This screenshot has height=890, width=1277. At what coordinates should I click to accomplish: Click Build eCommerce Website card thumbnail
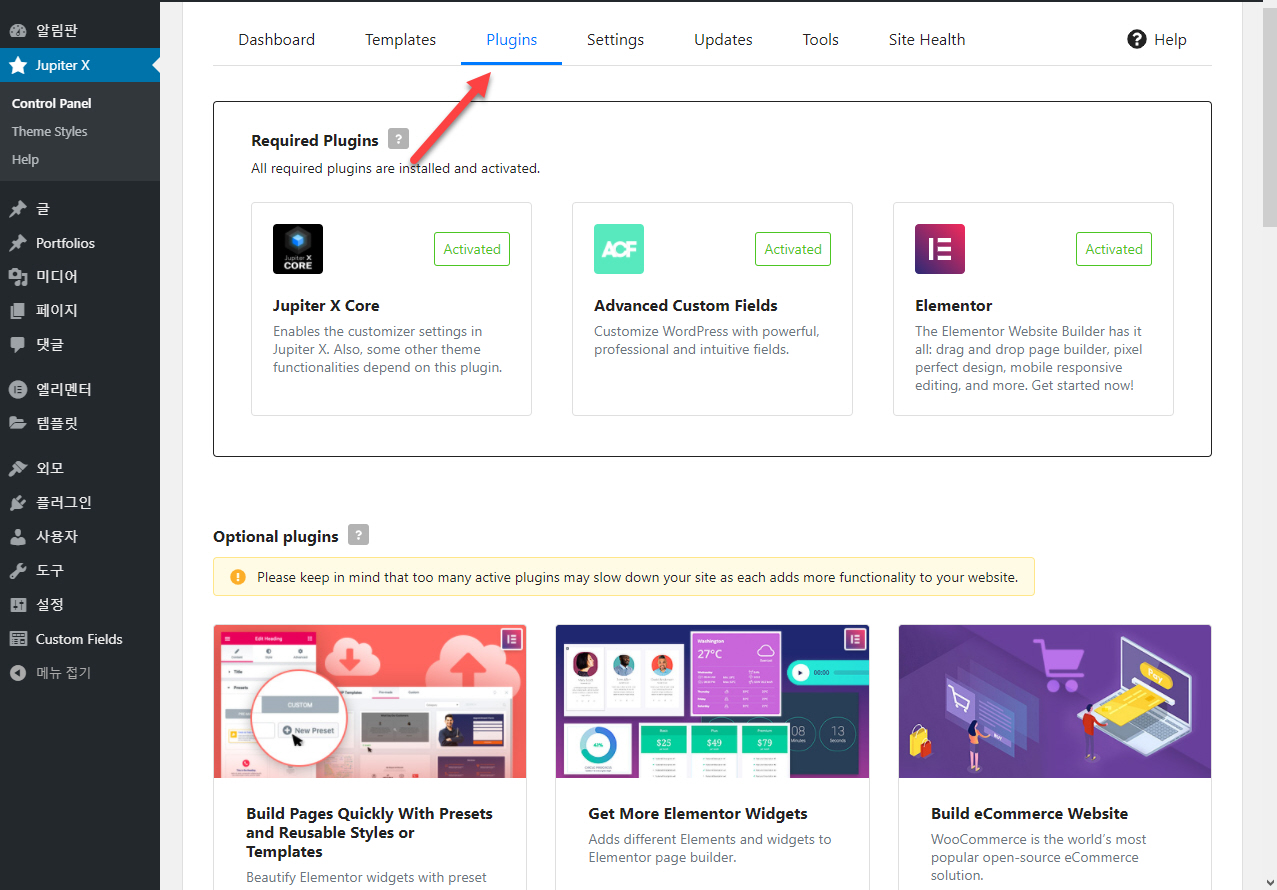tap(1055, 702)
